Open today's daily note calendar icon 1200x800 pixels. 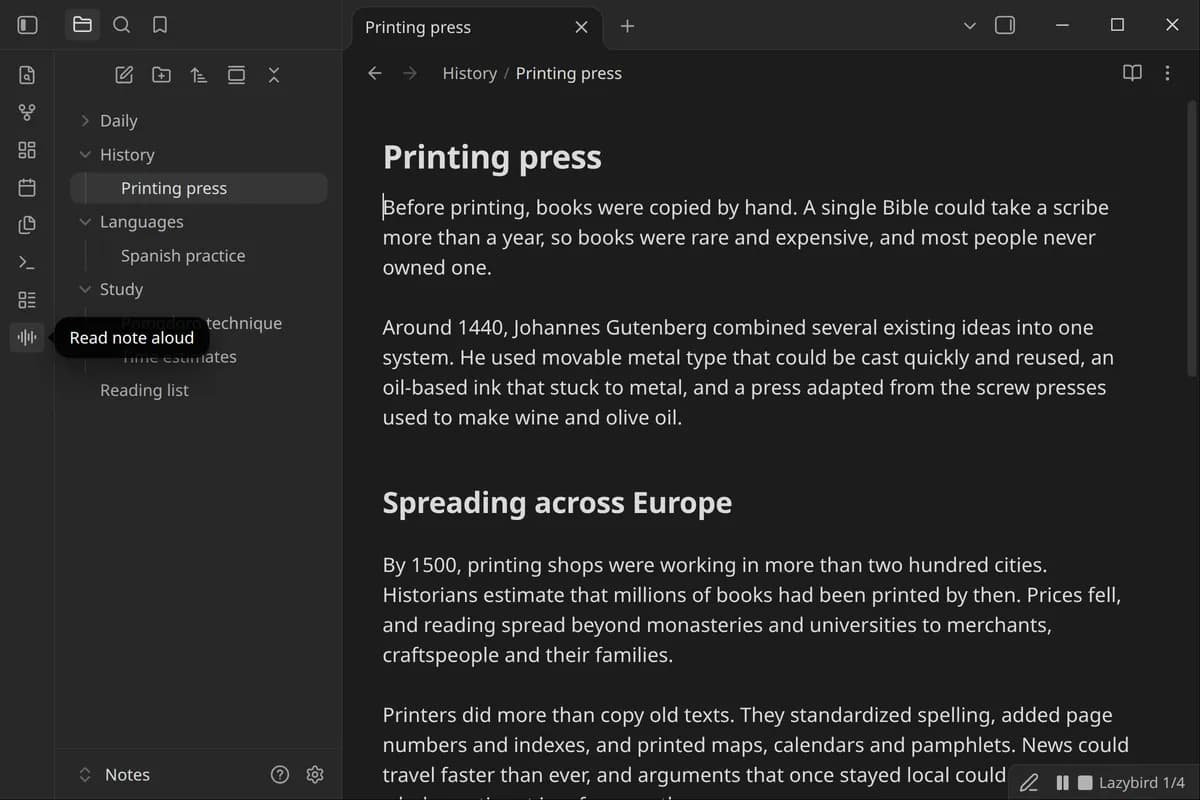click(x=27, y=187)
